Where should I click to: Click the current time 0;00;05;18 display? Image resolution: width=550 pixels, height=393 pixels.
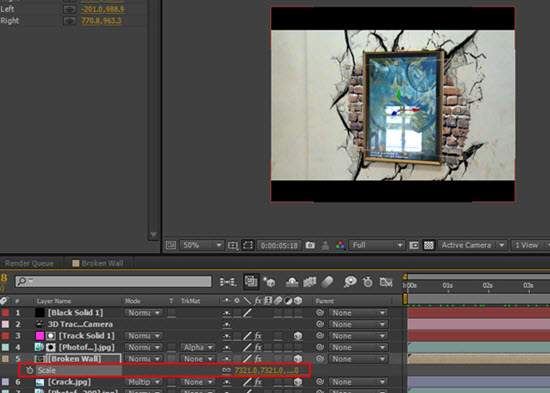(x=280, y=245)
